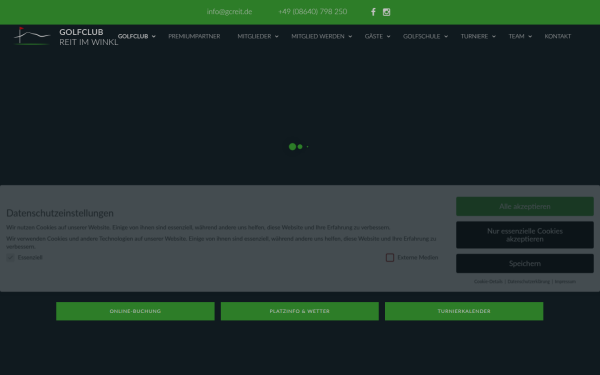Expand the MITGLIEDER dropdown chevron
The image size is (600, 375).
click(276, 36)
